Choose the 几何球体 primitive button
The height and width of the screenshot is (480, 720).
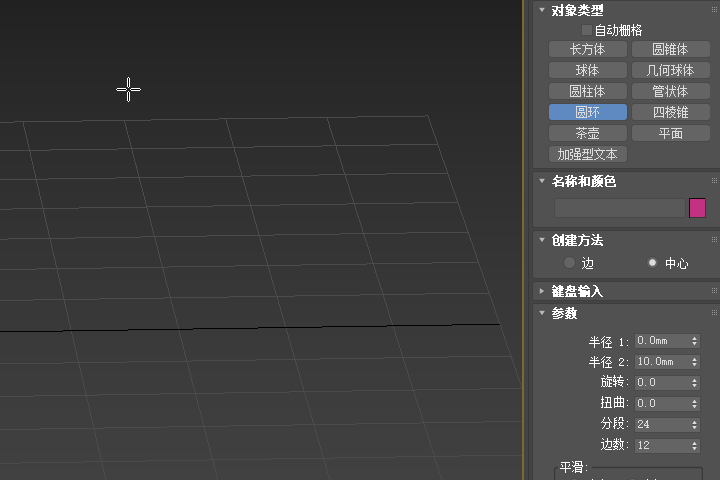671,70
